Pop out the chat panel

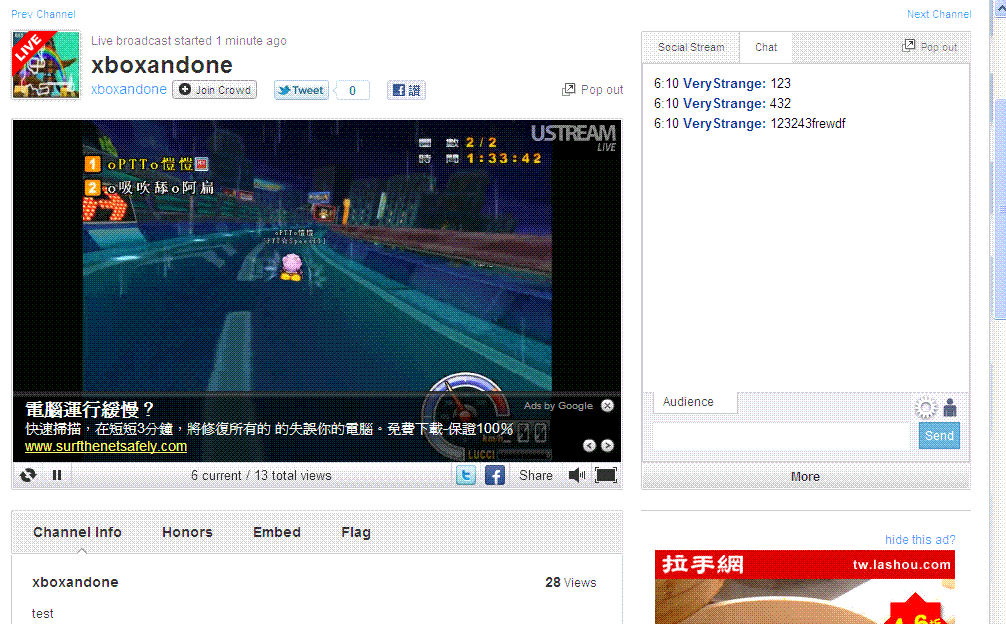tap(930, 46)
